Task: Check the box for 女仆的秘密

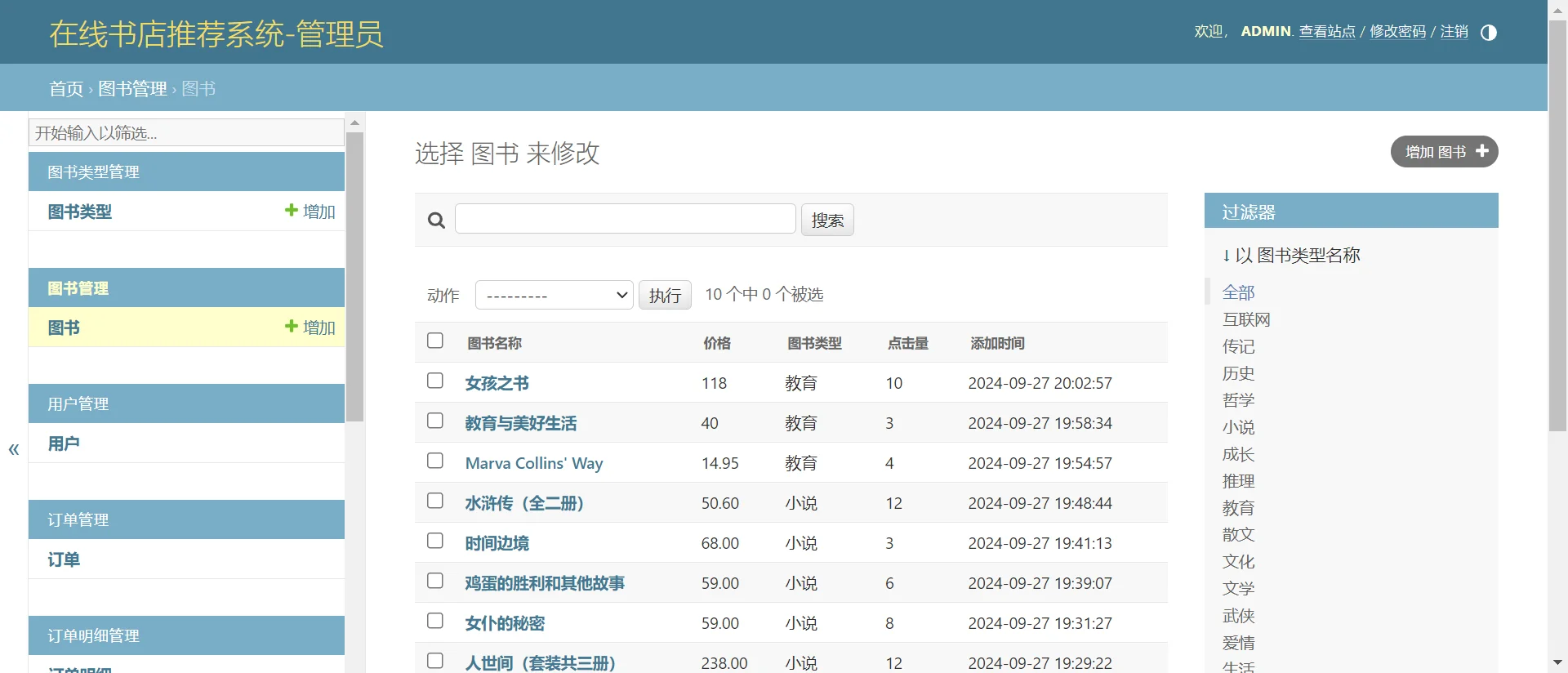Action: pyautogui.click(x=435, y=621)
